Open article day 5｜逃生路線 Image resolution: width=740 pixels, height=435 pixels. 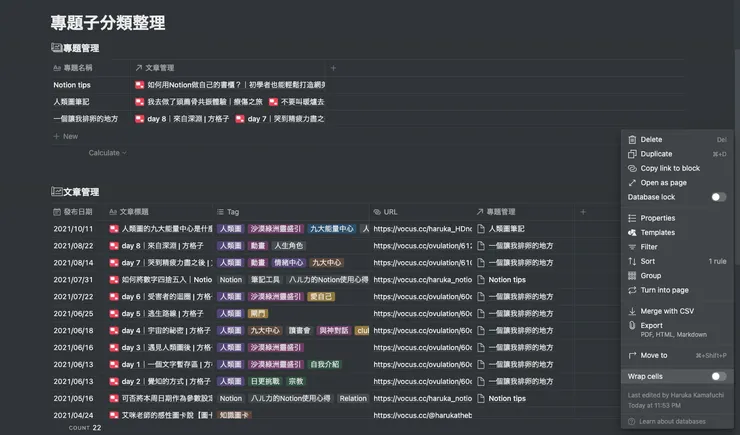click(x=162, y=314)
